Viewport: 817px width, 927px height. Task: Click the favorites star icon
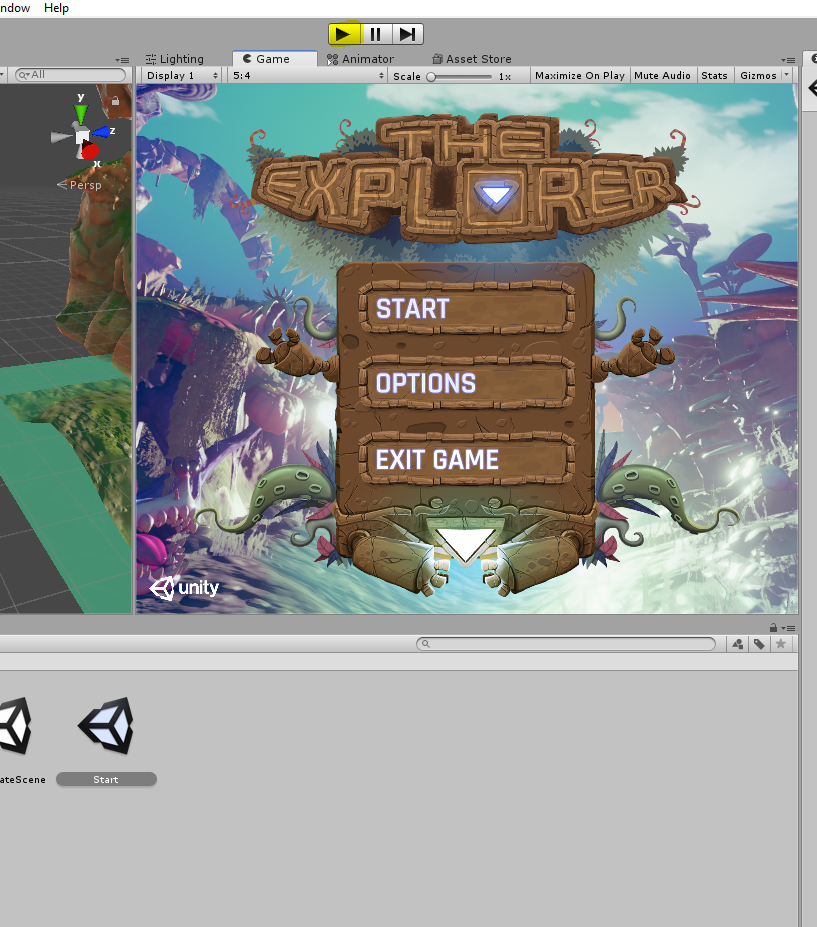(x=780, y=644)
